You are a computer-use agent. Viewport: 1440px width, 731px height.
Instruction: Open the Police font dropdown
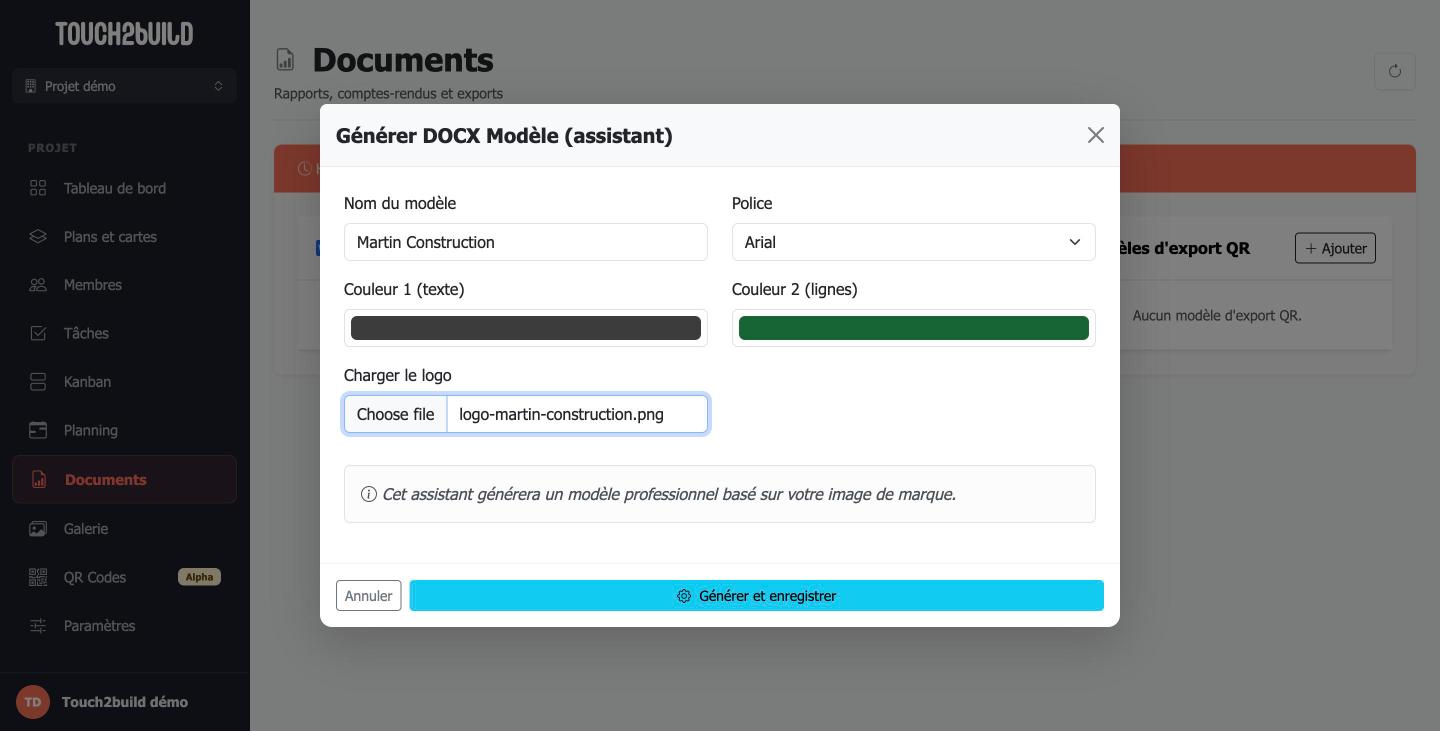click(x=914, y=242)
